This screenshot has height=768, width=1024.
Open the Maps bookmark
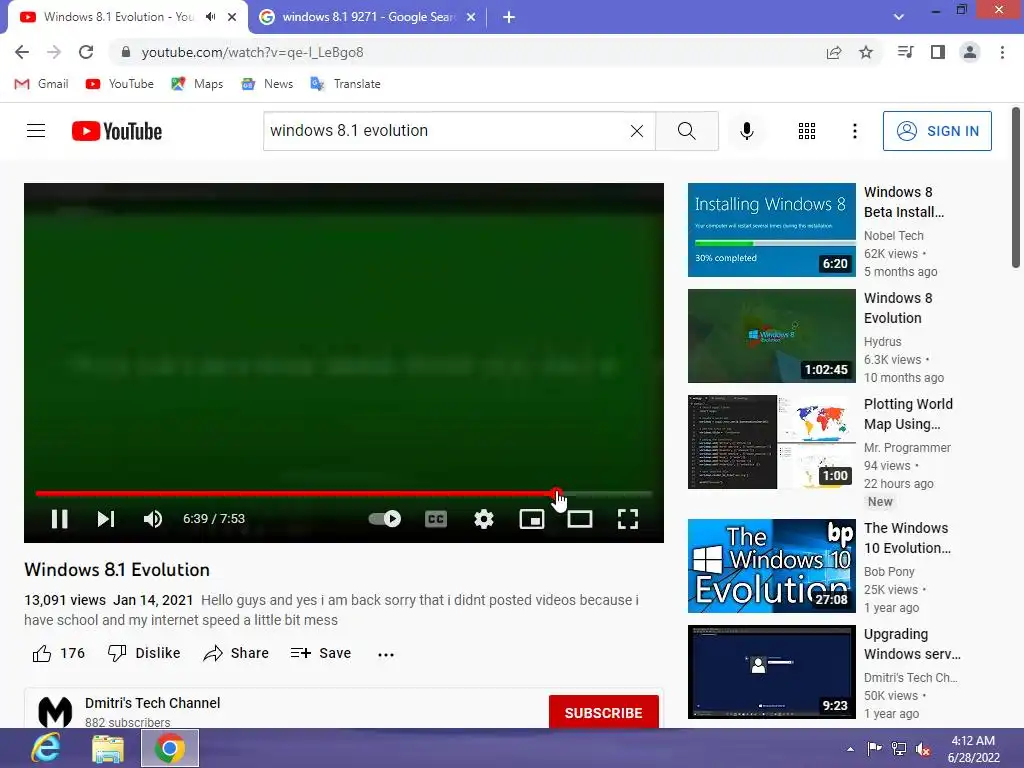[x=197, y=84]
